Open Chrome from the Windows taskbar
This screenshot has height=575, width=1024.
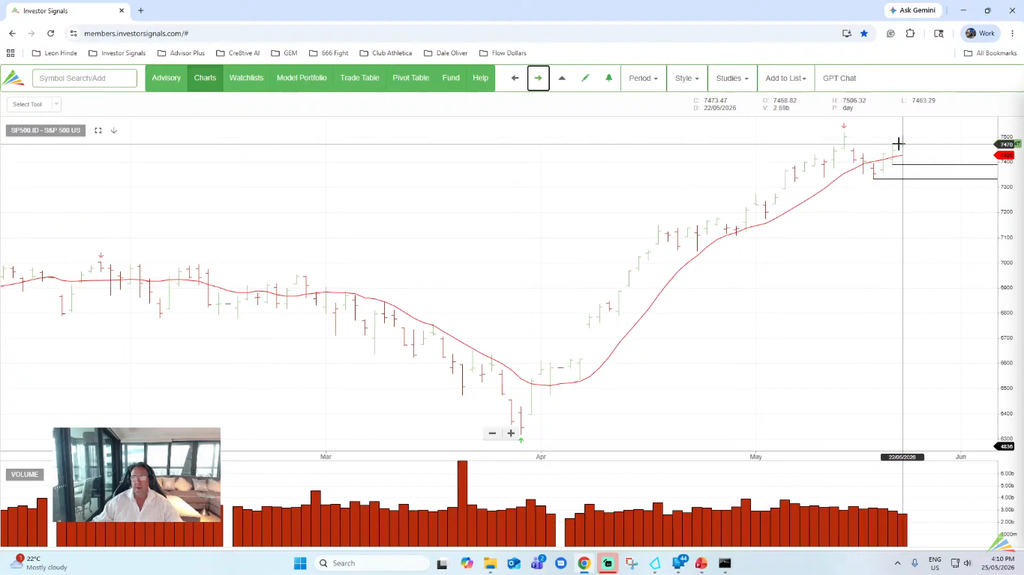coord(584,563)
